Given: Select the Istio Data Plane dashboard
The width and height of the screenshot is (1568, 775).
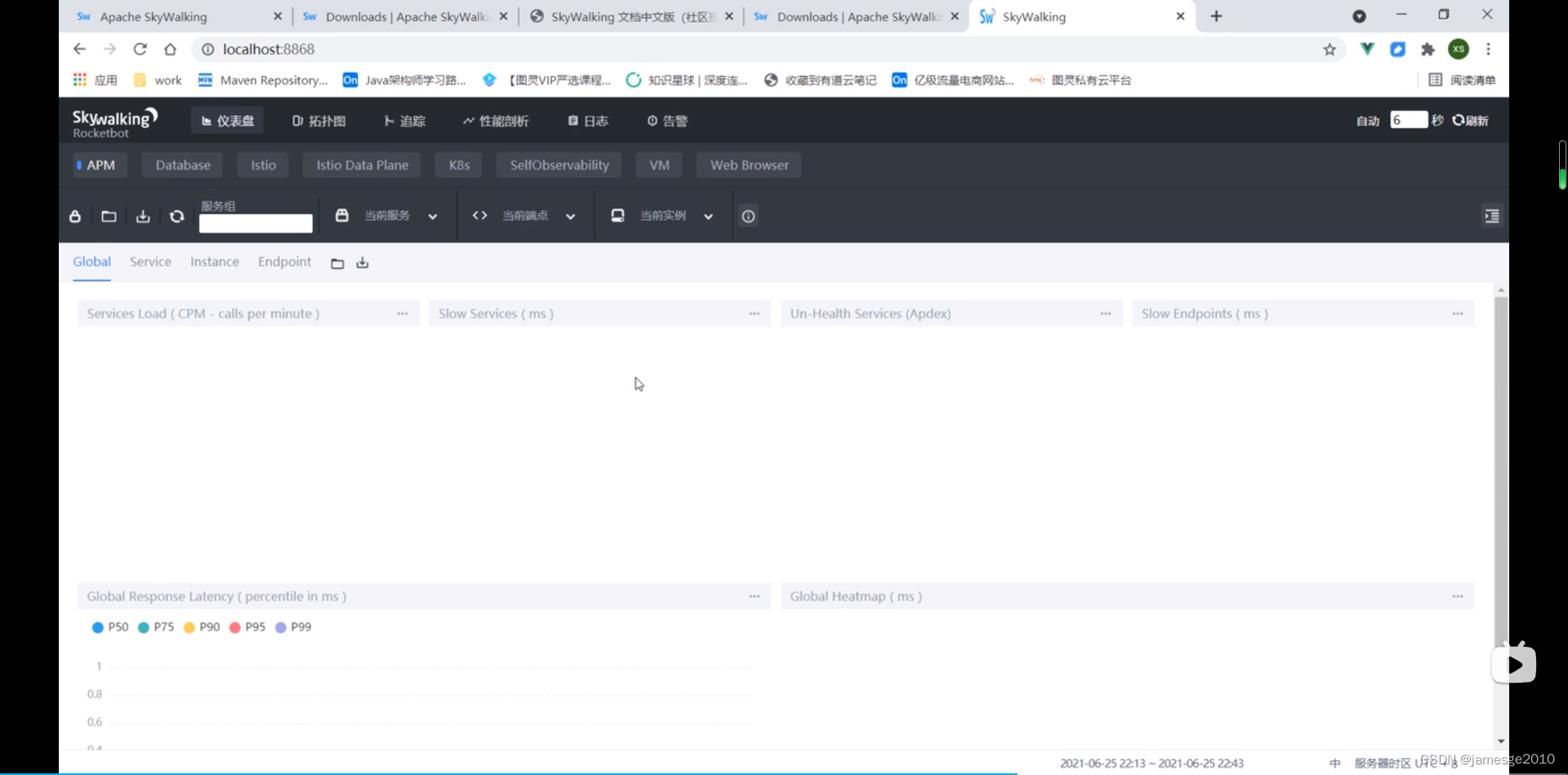Looking at the screenshot, I should (362, 165).
